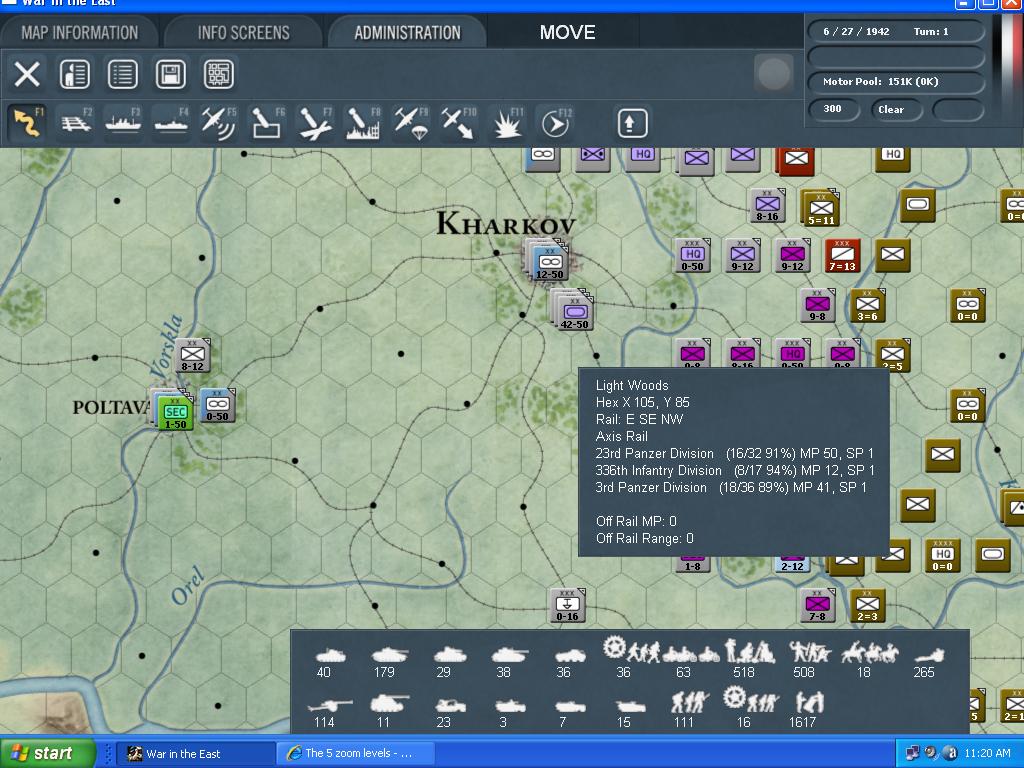1024x768 pixels.
Task: Select the 0-16 counter at map bottom
Action: point(567,605)
